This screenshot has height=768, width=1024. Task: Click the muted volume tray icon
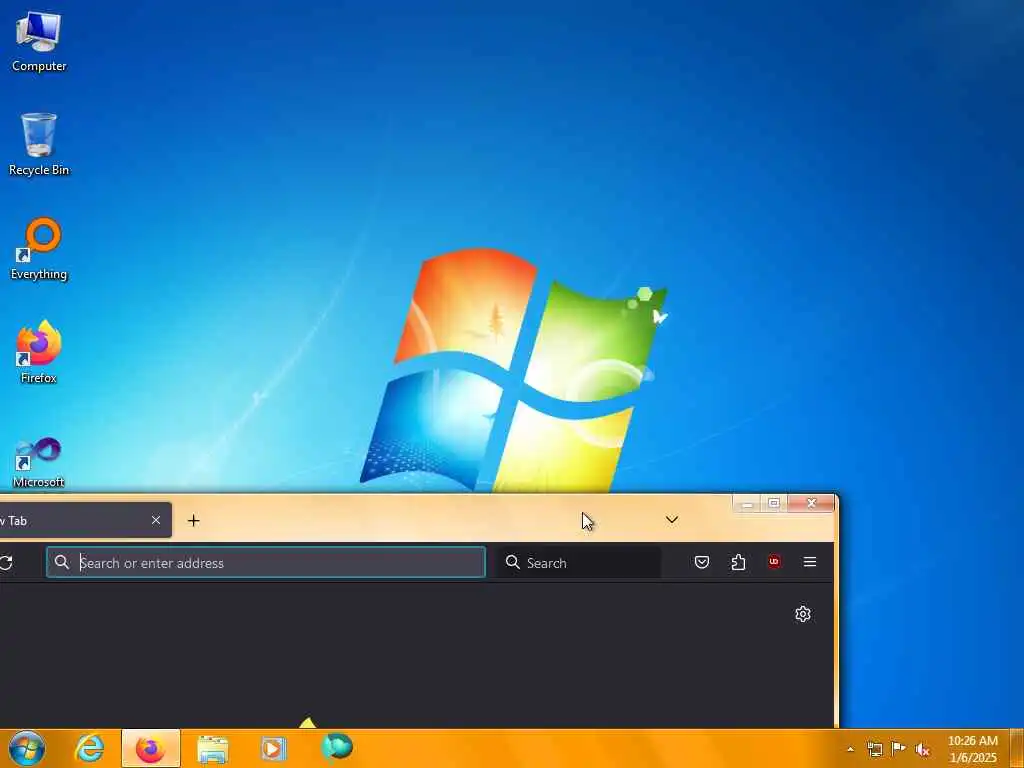pyautogui.click(x=923, y=749)
